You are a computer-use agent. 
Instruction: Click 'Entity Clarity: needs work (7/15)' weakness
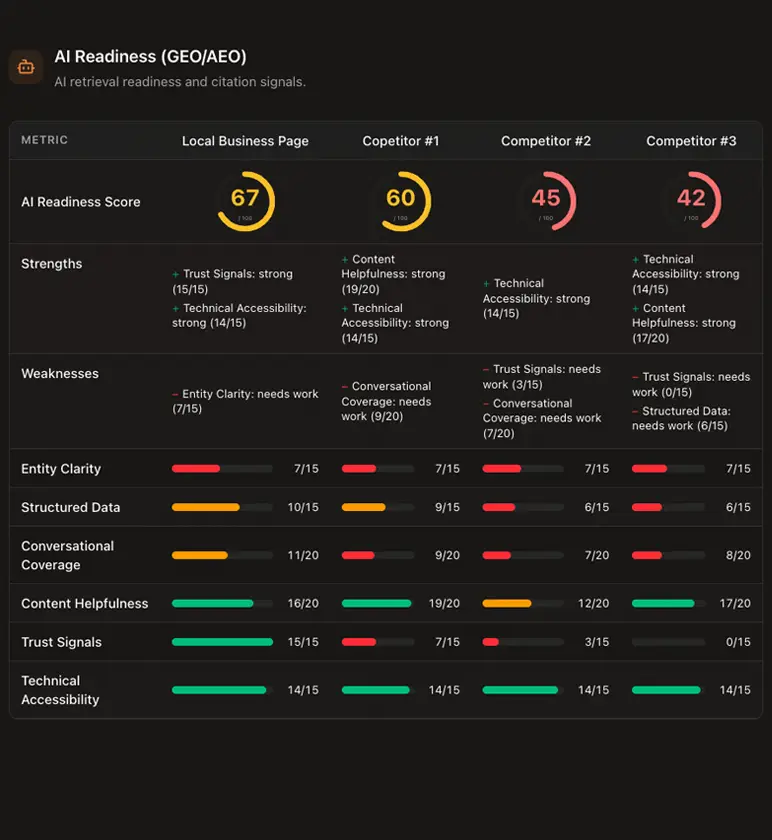pos(245,401)
